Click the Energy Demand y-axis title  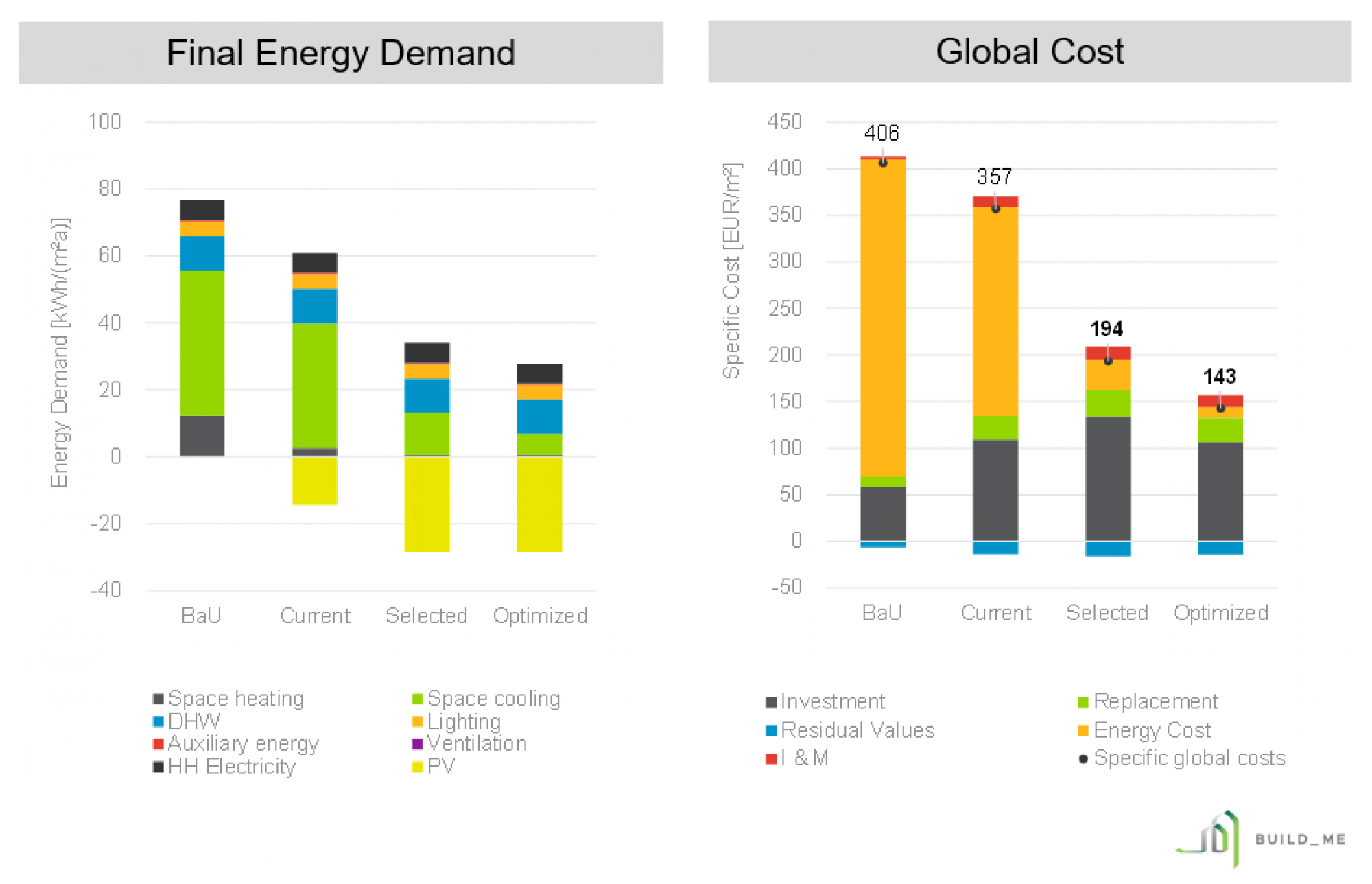tap(60, 353)
